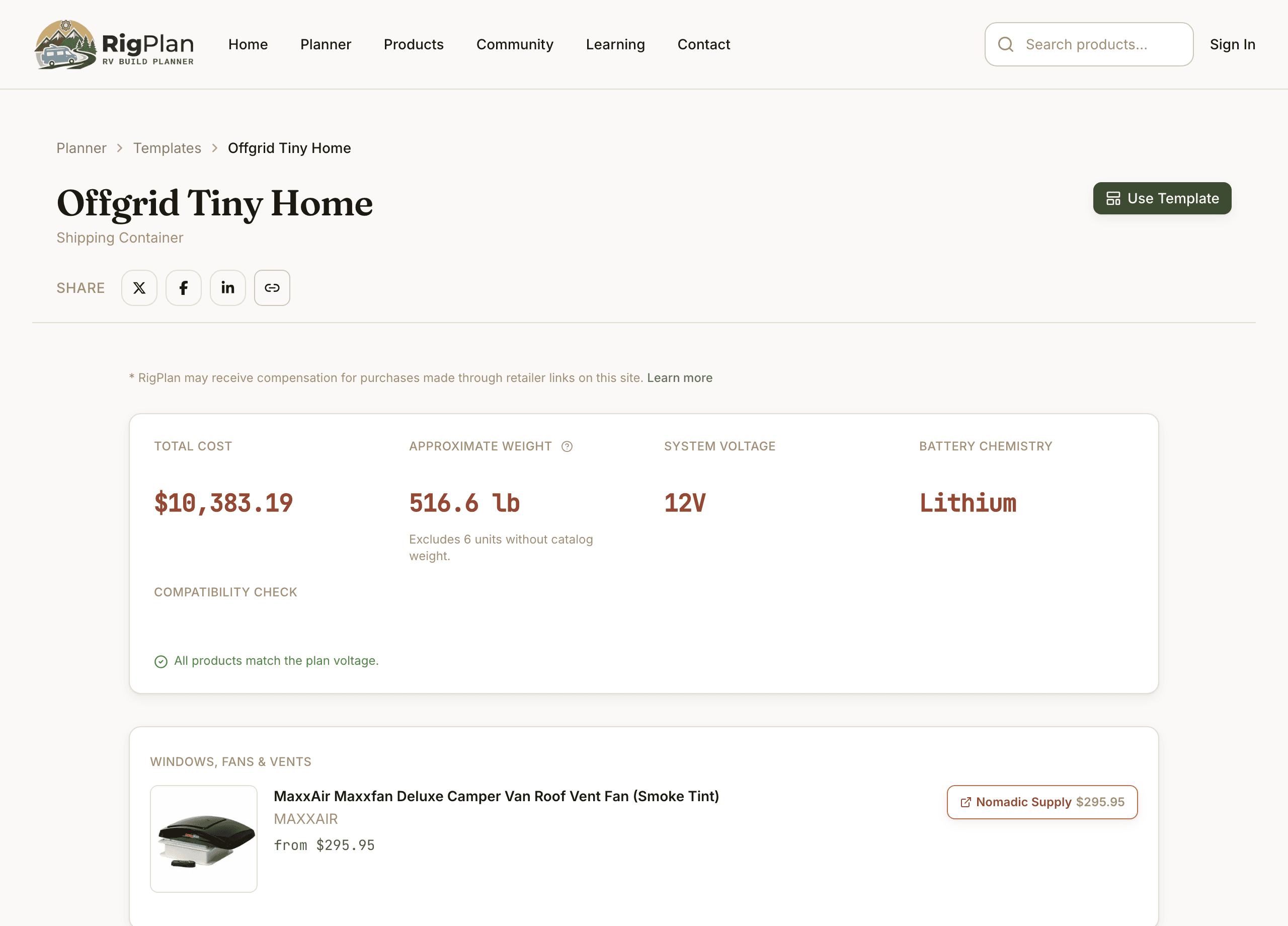Share the template on LinkedIn
The width and height of the screenshot is (1288, 926).
[x=228, y=288]
